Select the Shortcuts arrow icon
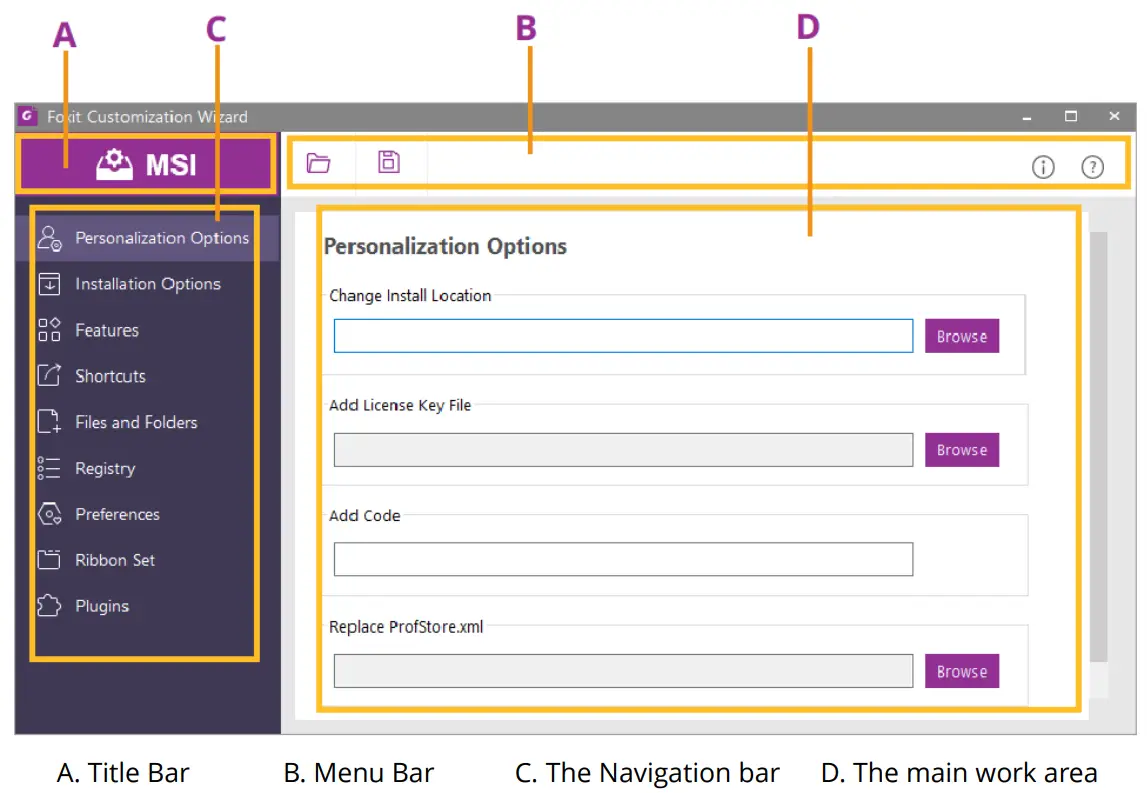Screen dimensions: 1147x793 (x=49, y=376)
